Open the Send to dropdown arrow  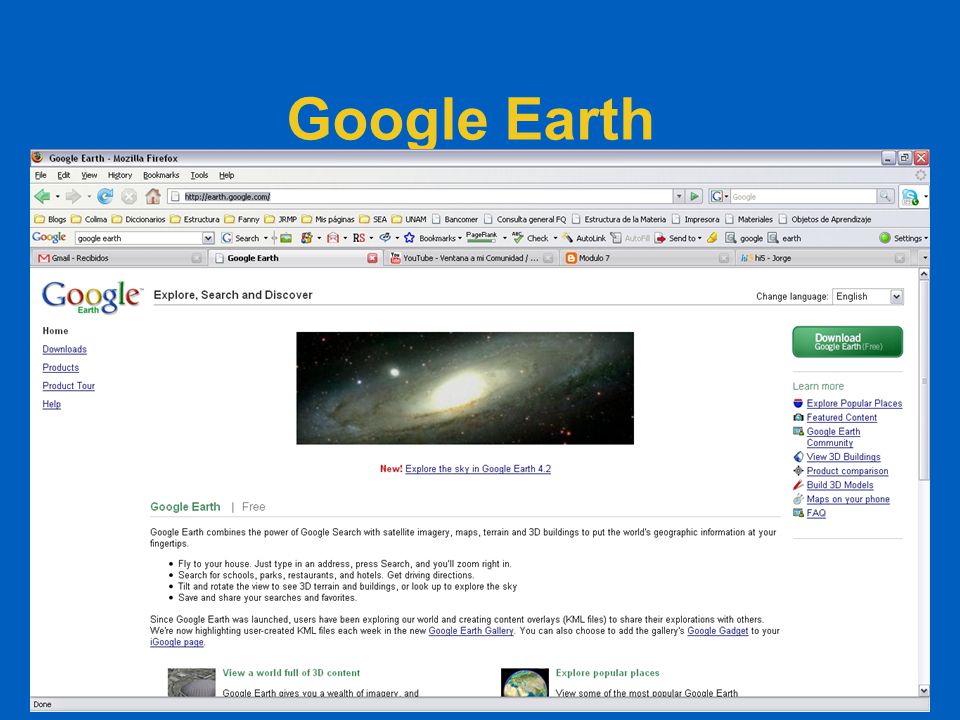point(700,238)
